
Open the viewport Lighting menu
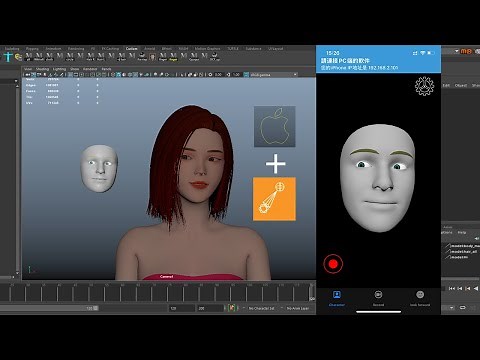point(59,69)
